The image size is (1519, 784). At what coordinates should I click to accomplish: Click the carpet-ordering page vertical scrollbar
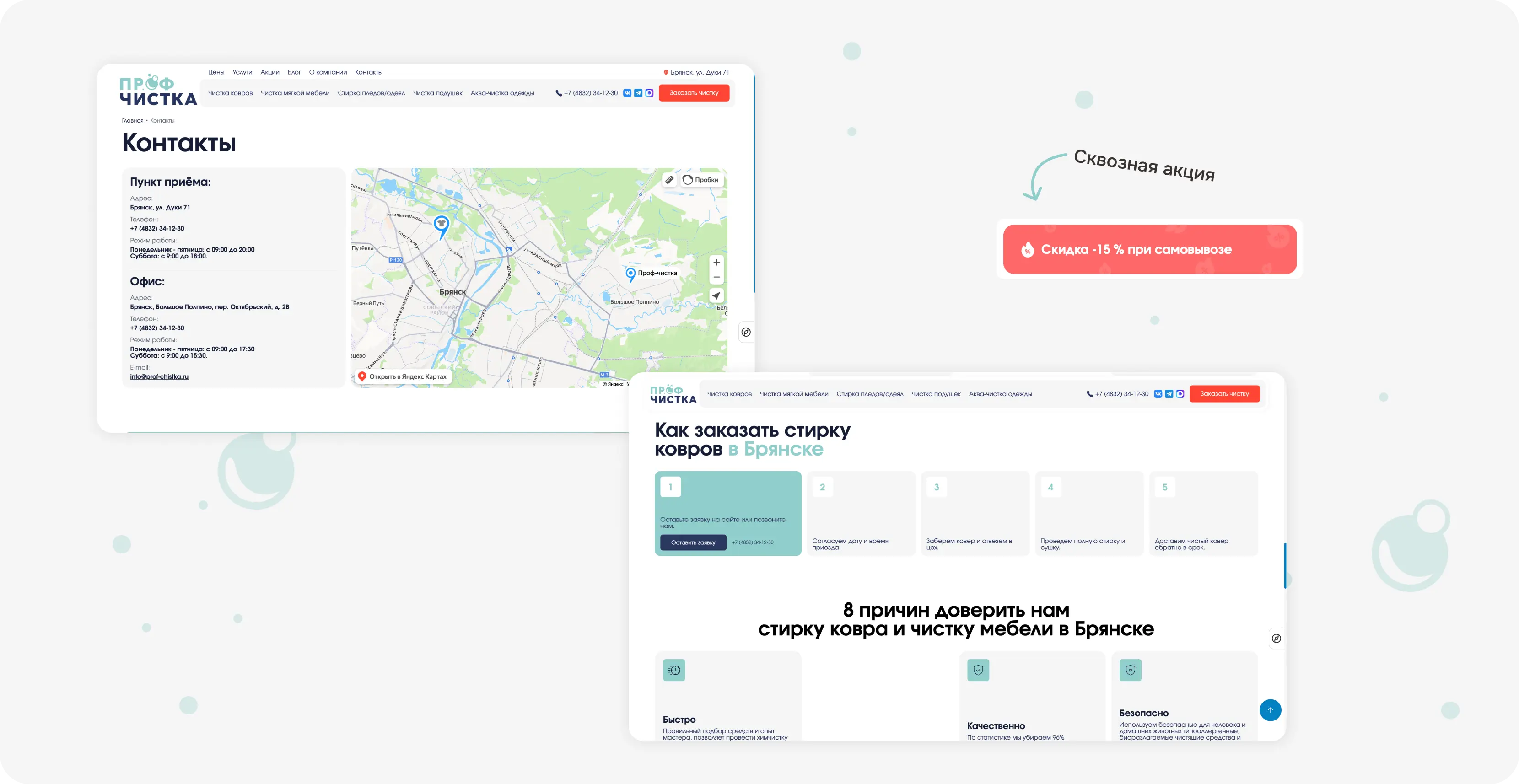[x=1285, y=566]
